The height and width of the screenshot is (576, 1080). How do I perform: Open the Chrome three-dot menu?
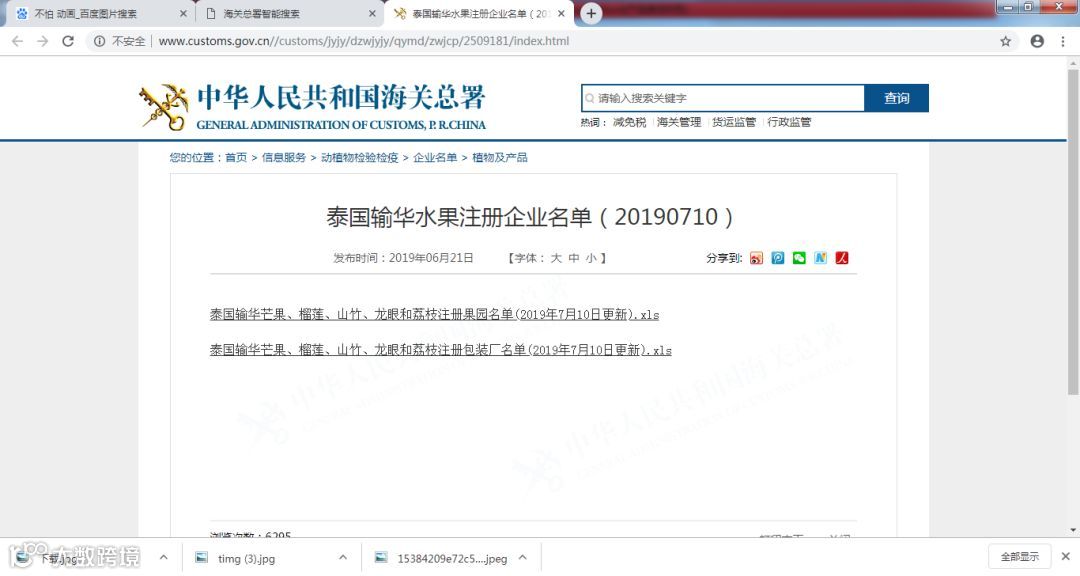tap(1063, 41)
